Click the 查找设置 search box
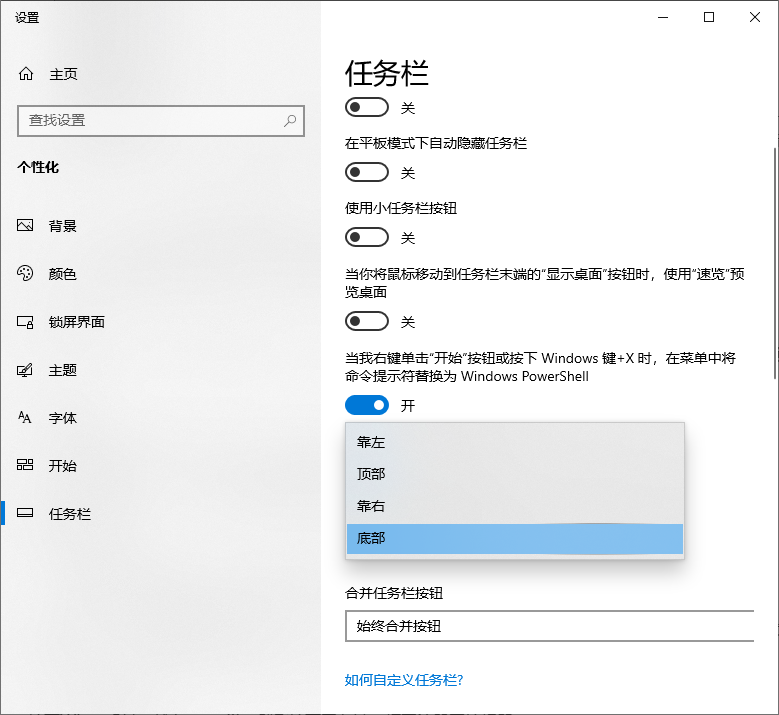Viewport: 779px width, 715px height. pyautogui.click(x=160, y=121)
